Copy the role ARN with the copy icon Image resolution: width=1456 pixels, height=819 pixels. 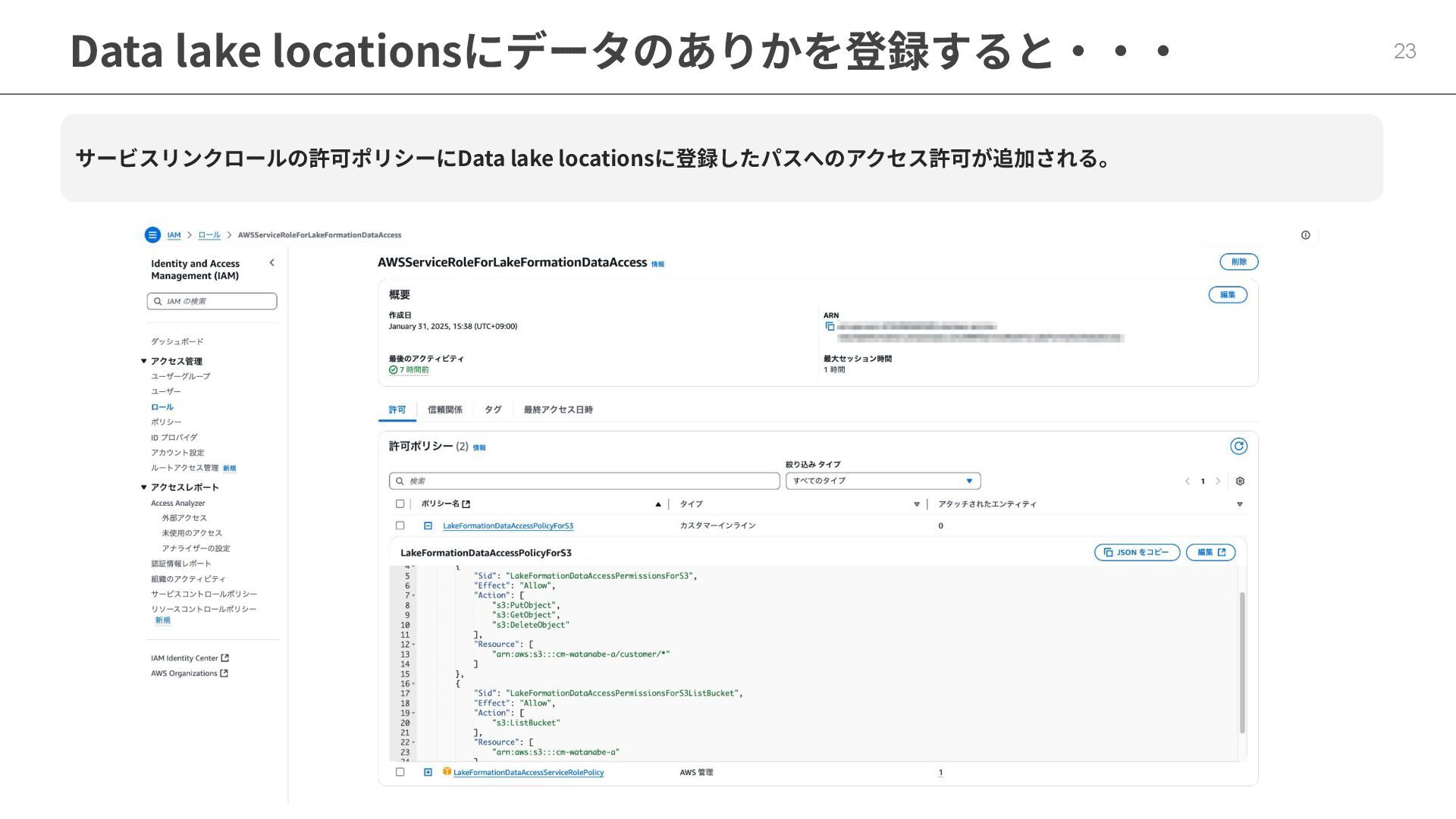830,327
